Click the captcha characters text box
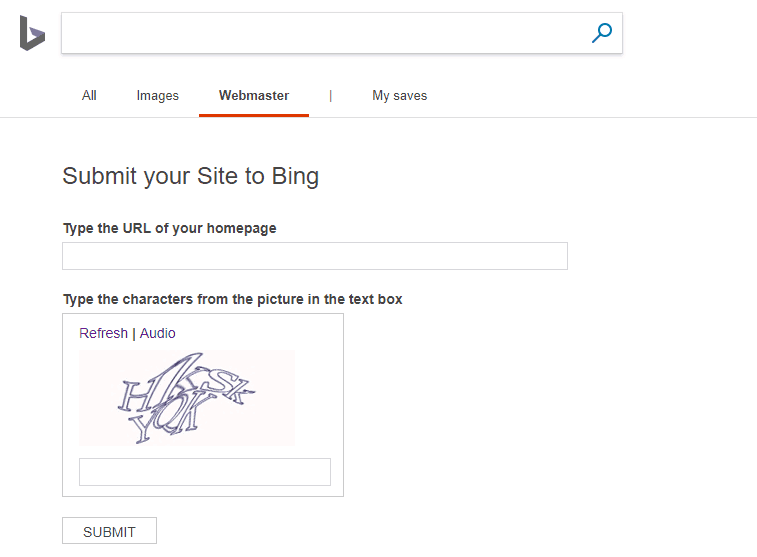 tap(205, 472)
